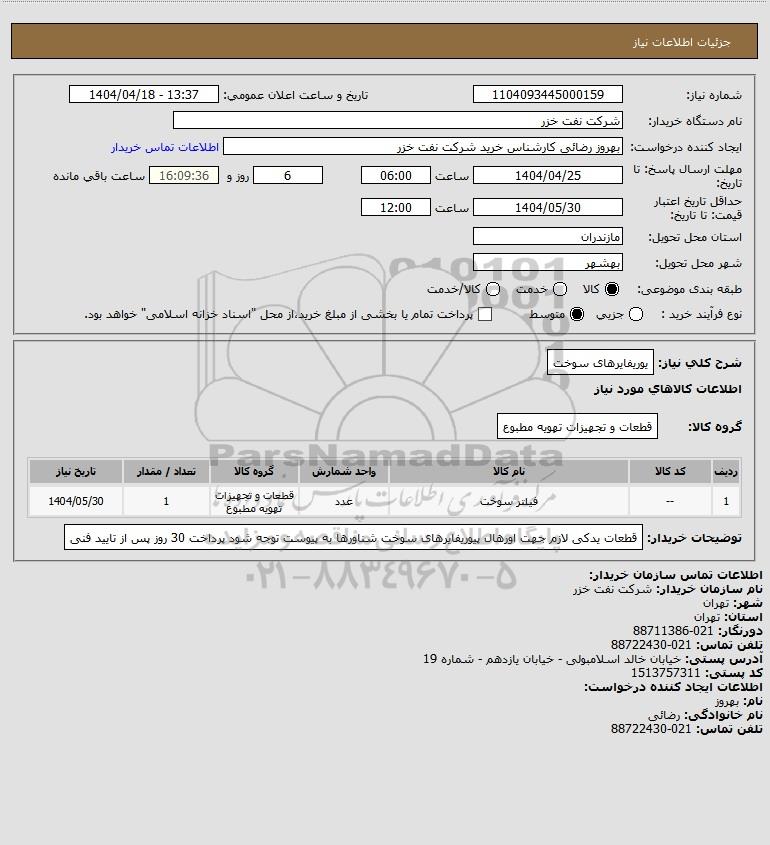Click the quantity cell showing 1
This screenshot has height=845, width=770.
coord(166,501)
